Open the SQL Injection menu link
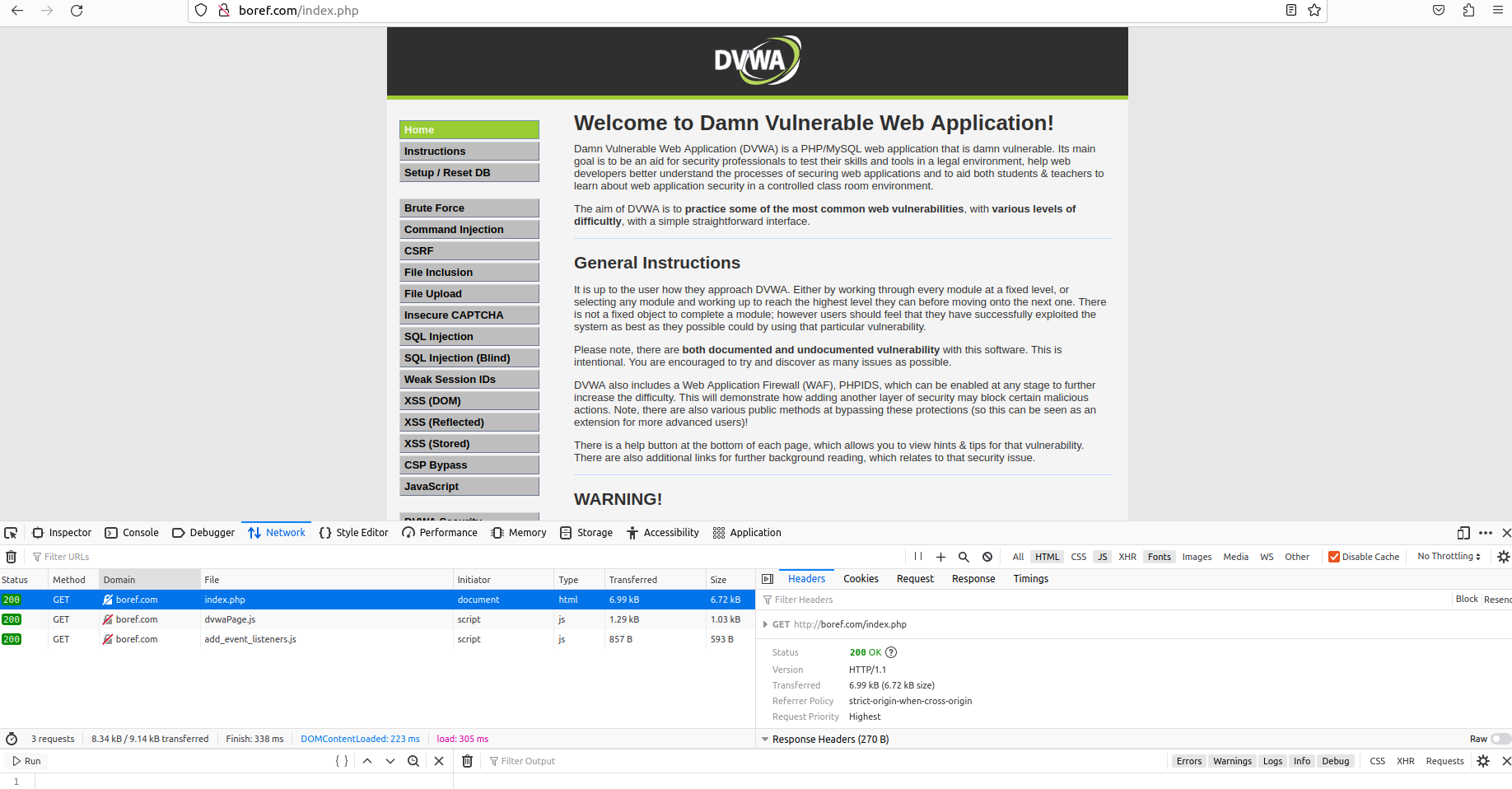 click(x=469, y=336)
